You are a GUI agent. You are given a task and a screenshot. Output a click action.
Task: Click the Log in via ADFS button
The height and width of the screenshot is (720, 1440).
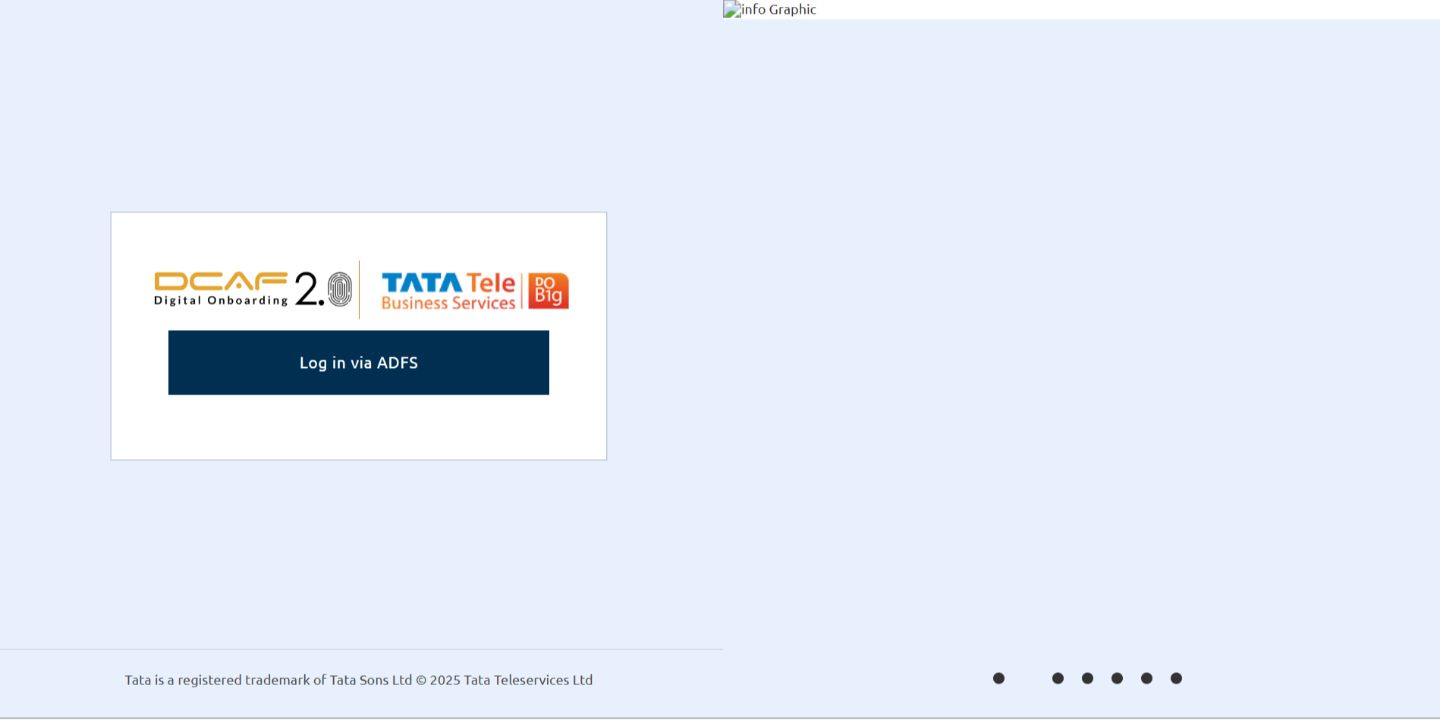pyautogui.click(x=358, y=362)
